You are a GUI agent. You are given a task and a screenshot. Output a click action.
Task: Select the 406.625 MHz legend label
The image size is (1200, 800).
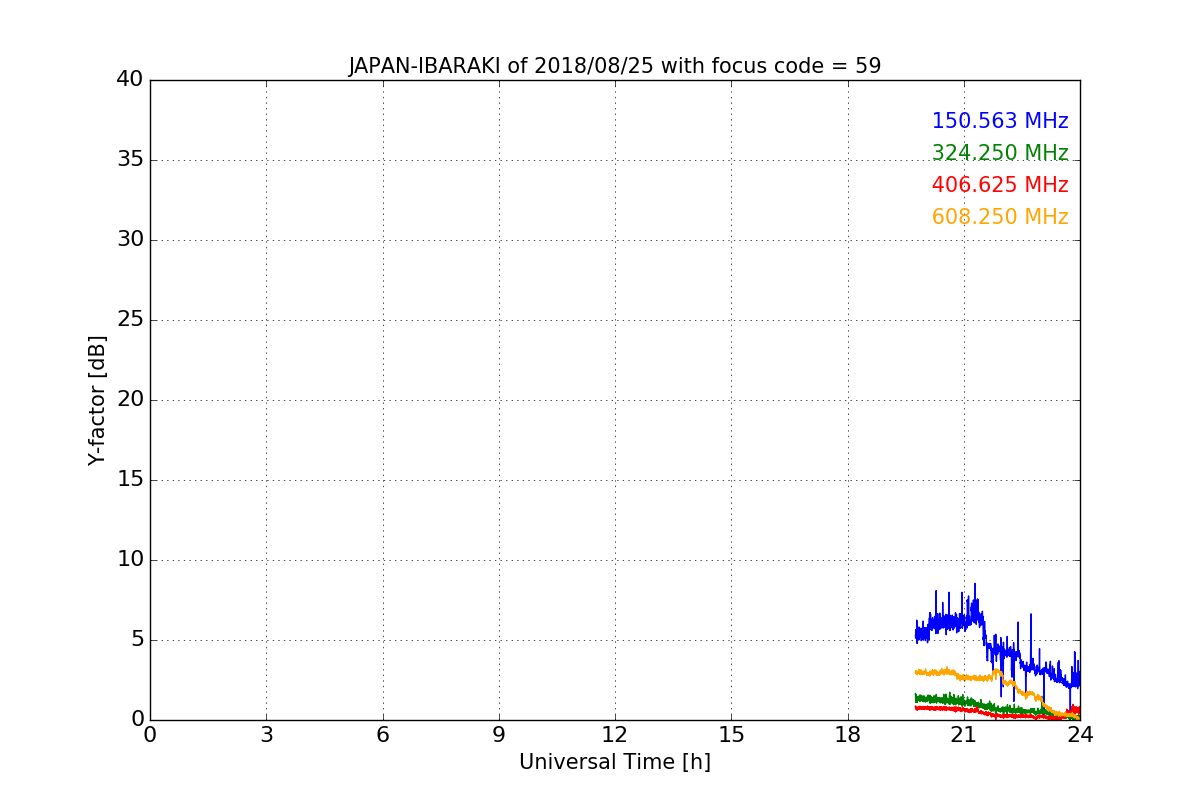tap(1000, 185)
